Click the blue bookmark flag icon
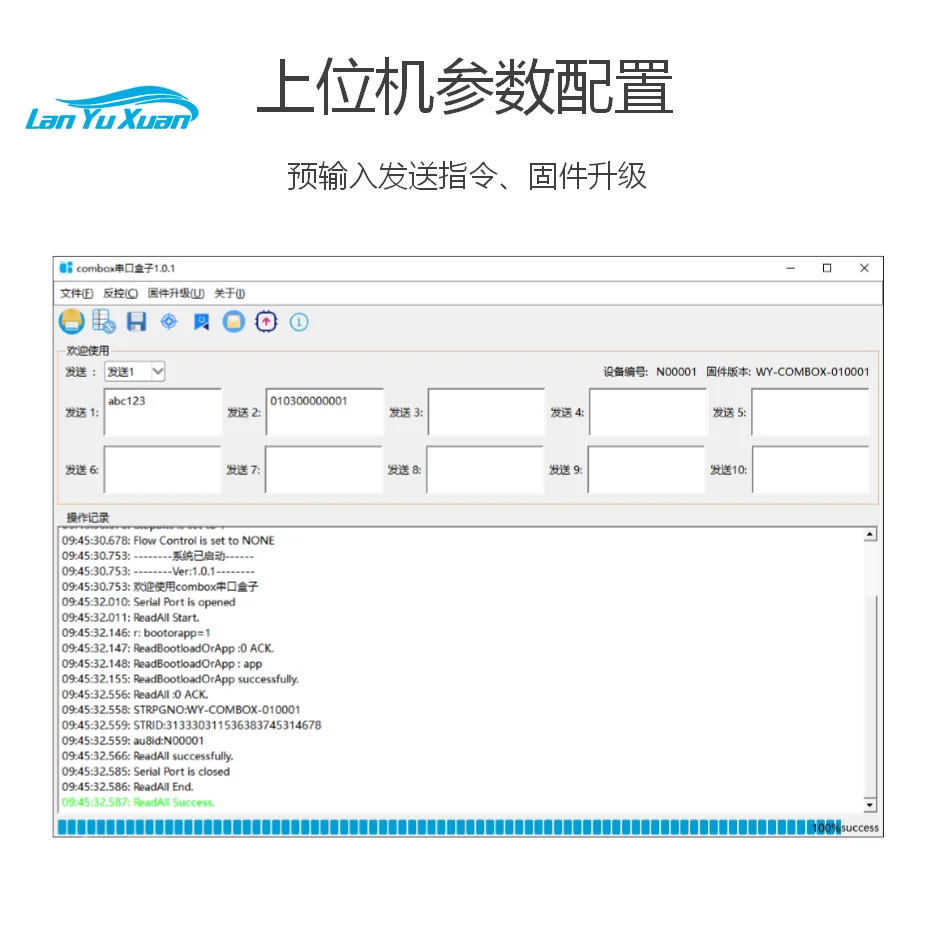This screenshot has width=935, height=933. 202,322
